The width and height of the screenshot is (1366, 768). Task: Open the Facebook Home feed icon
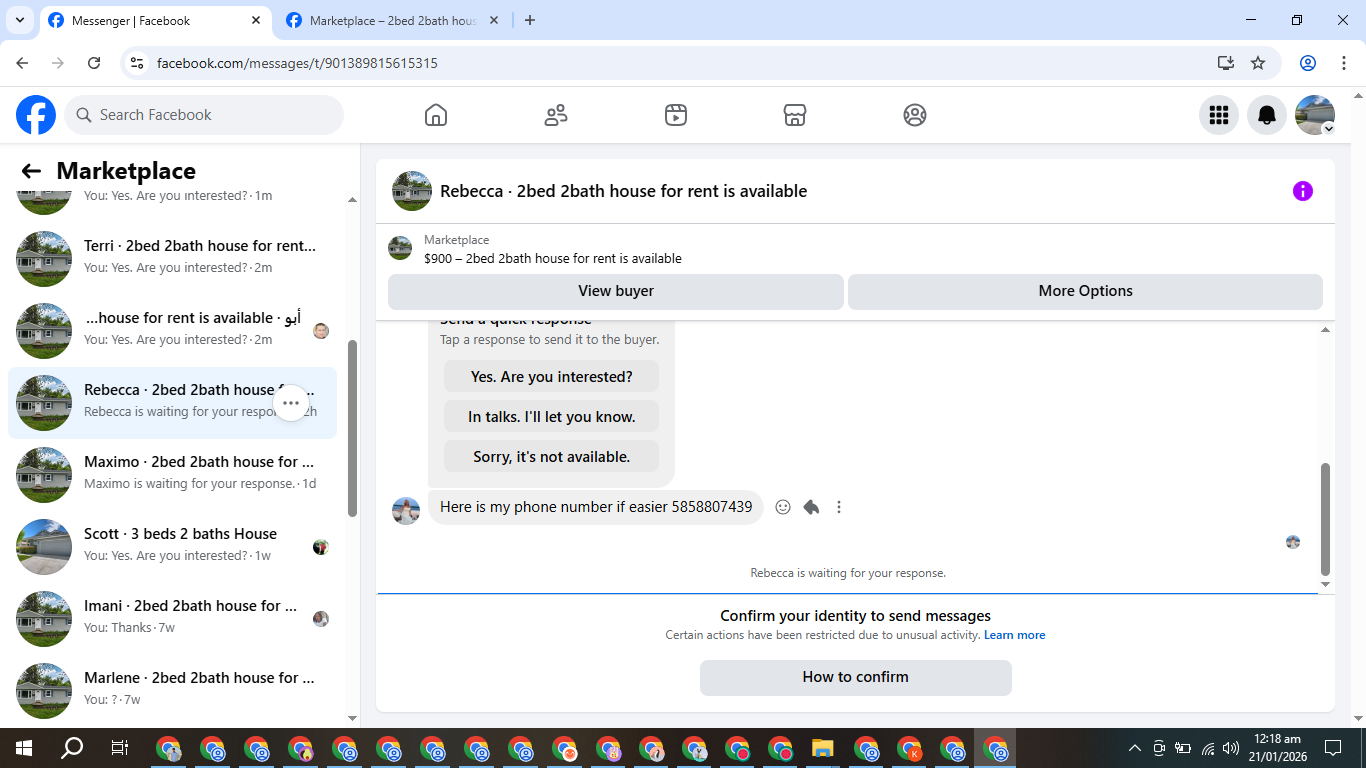pos(436,115)
